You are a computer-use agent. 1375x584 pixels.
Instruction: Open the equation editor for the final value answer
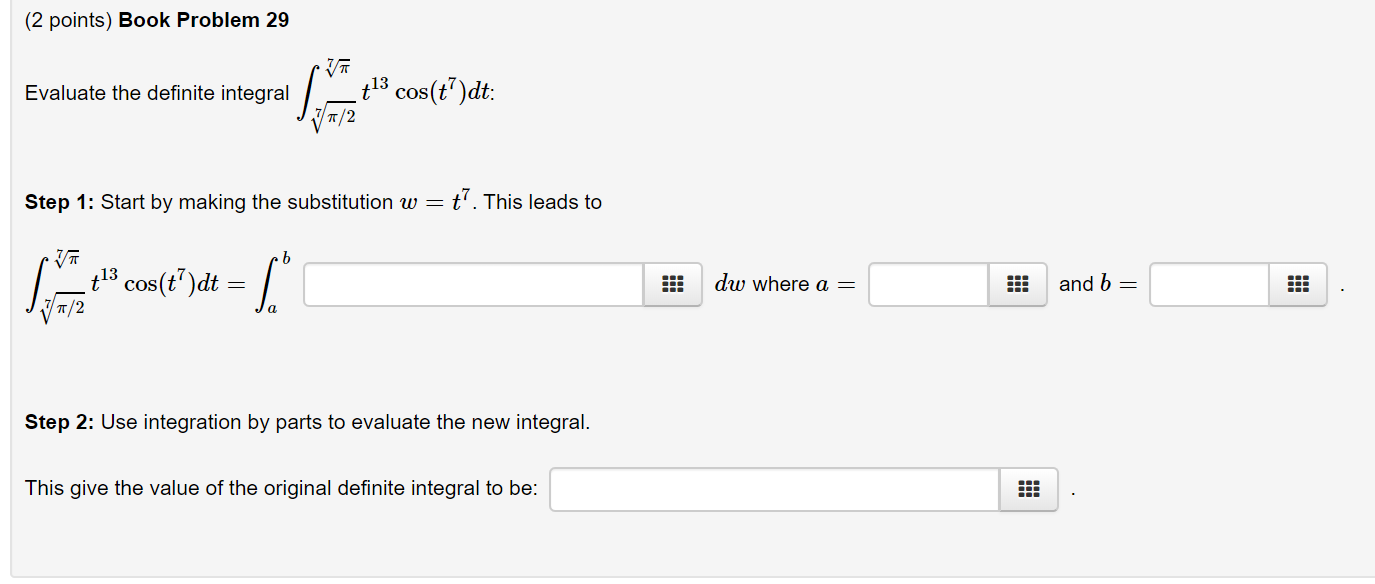(1028, 489)
